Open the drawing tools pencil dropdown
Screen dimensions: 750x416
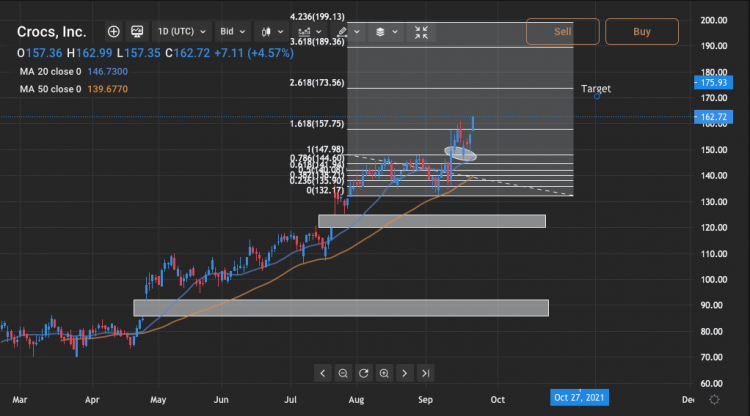[348, 32]
